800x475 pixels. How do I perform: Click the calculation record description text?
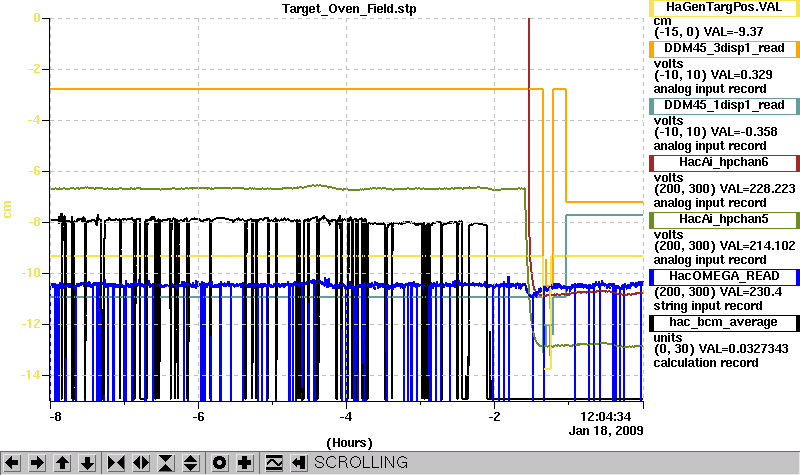click(x=706, y=363)
